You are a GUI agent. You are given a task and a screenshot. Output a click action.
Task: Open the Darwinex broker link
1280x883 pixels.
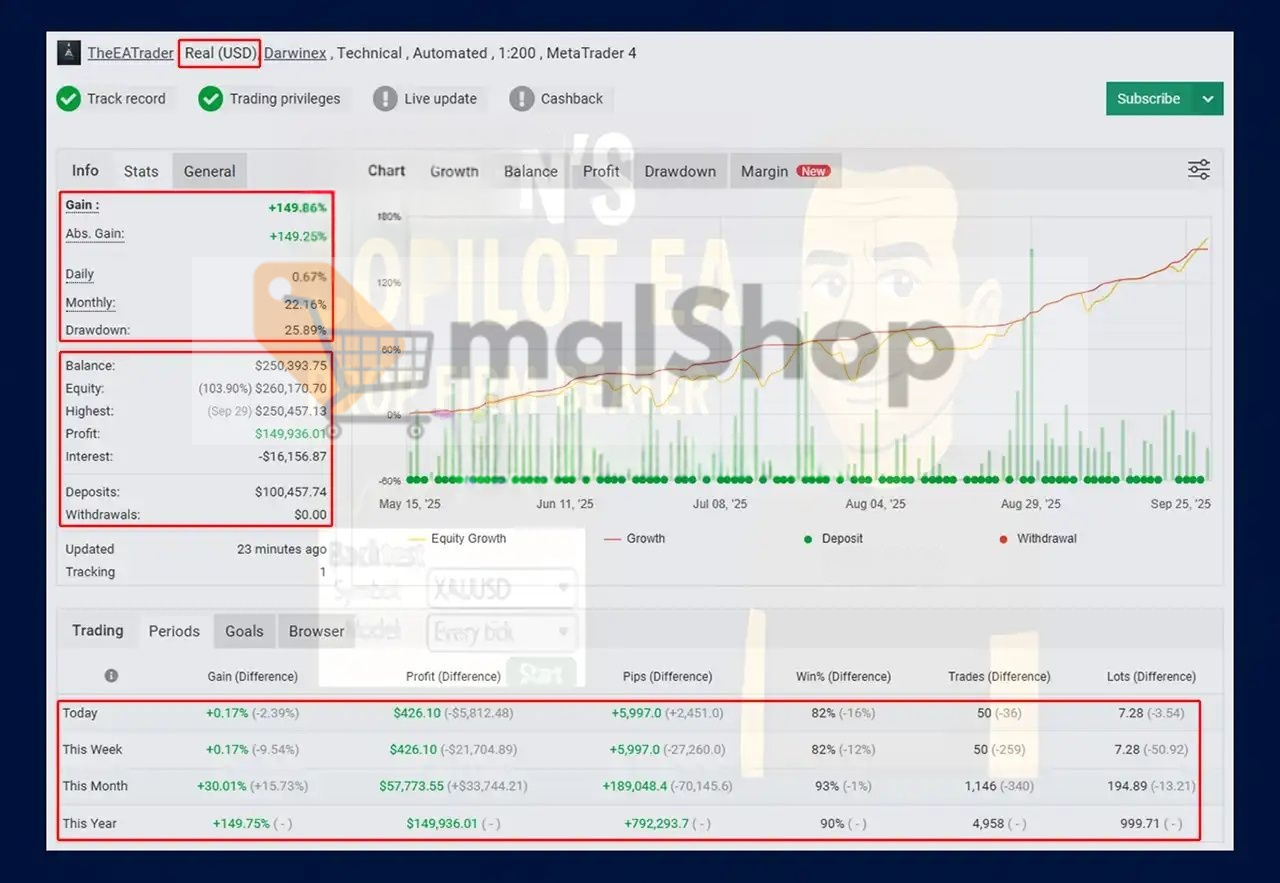point(295,53)
